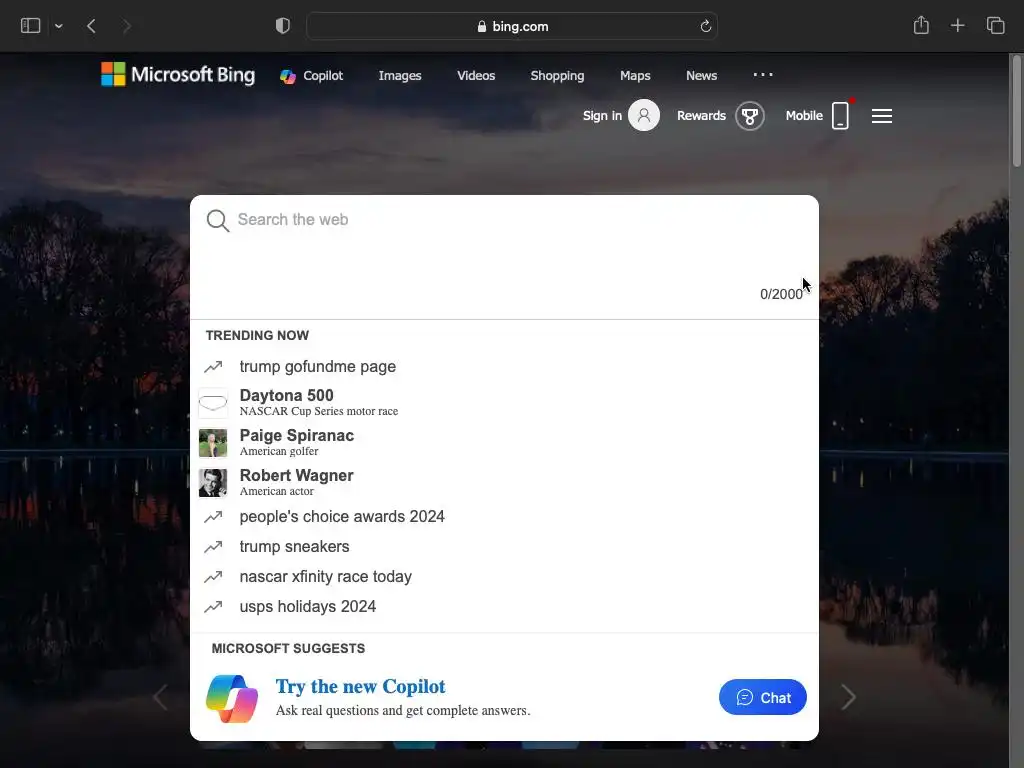
Task: Open the Shopping tab
Action: 557,76
